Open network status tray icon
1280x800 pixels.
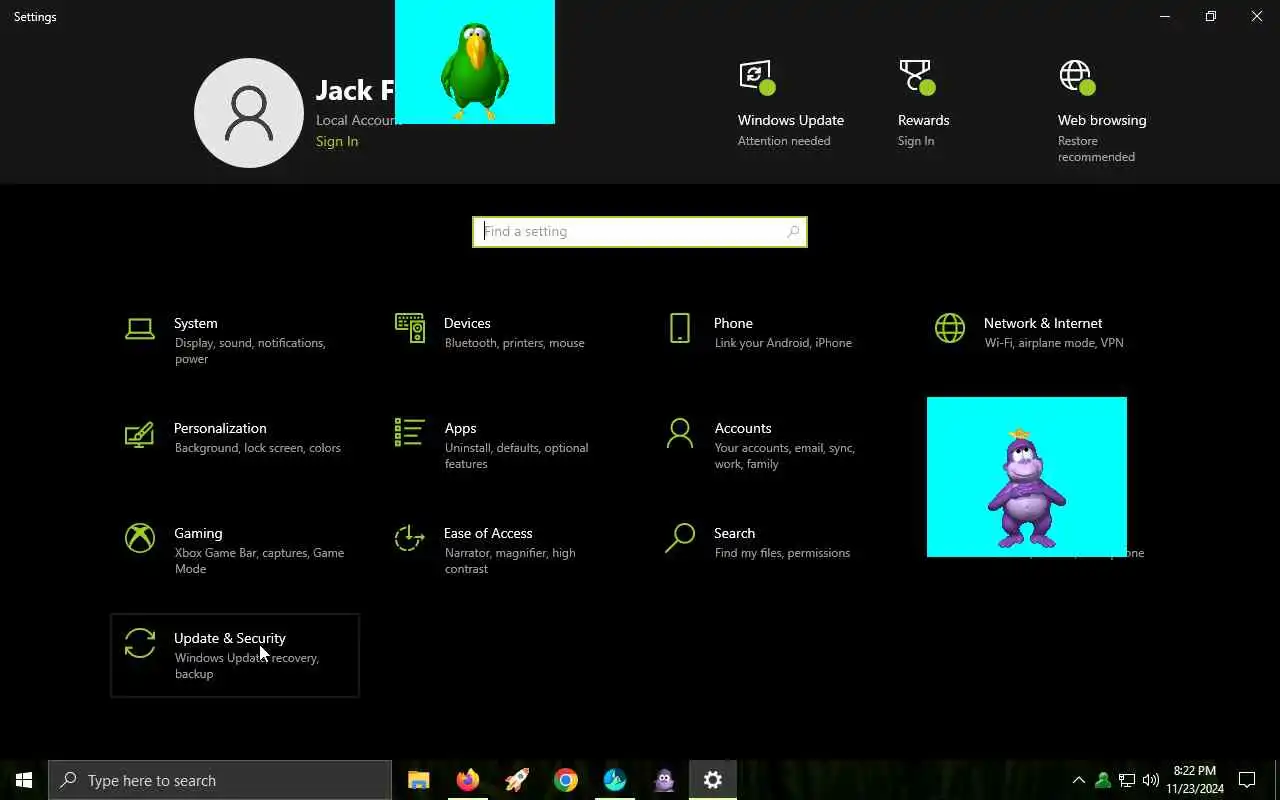(1127, 780)
